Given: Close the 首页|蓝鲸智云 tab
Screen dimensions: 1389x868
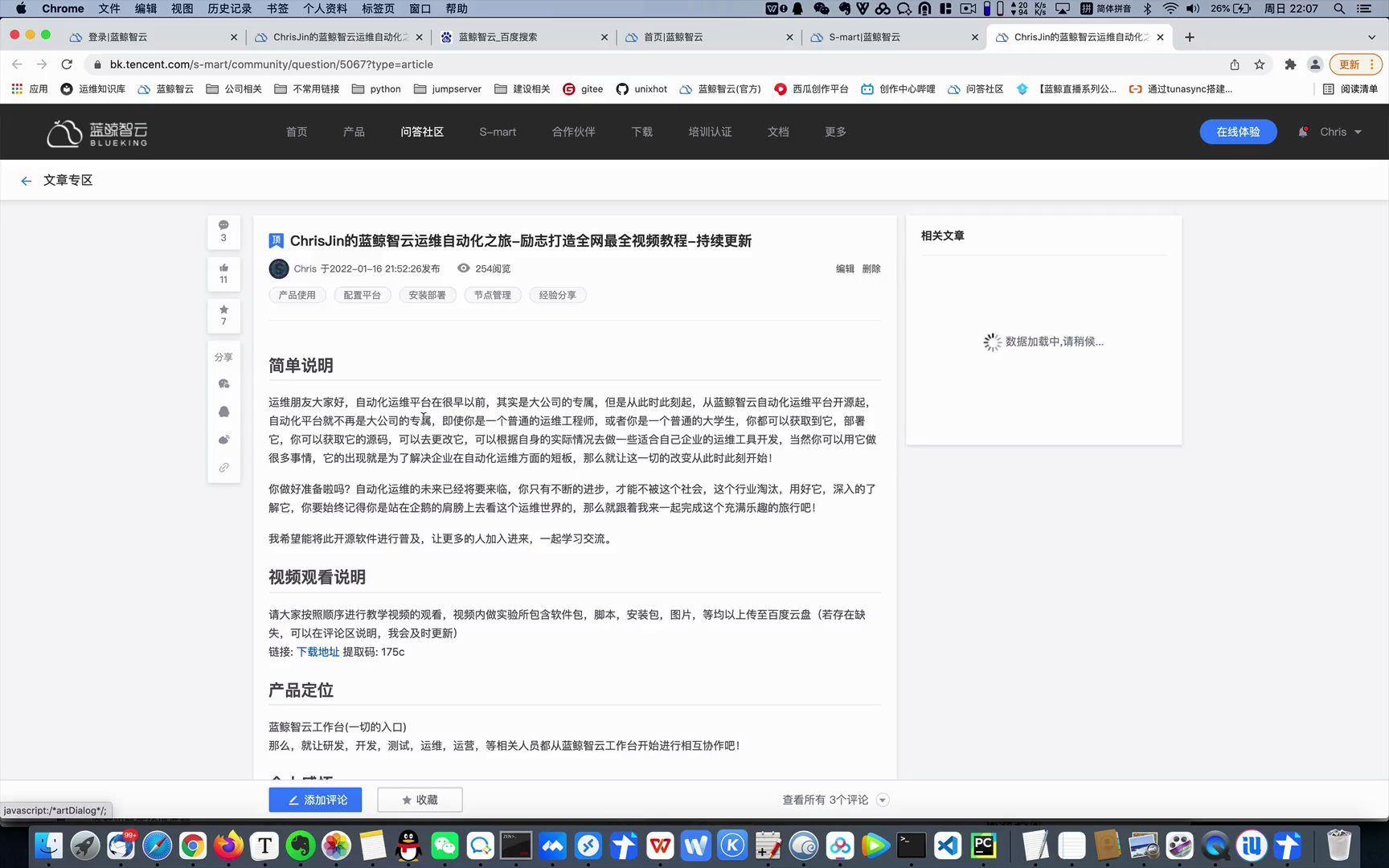Looking at the screenshot, I should [x=789, y=37].
